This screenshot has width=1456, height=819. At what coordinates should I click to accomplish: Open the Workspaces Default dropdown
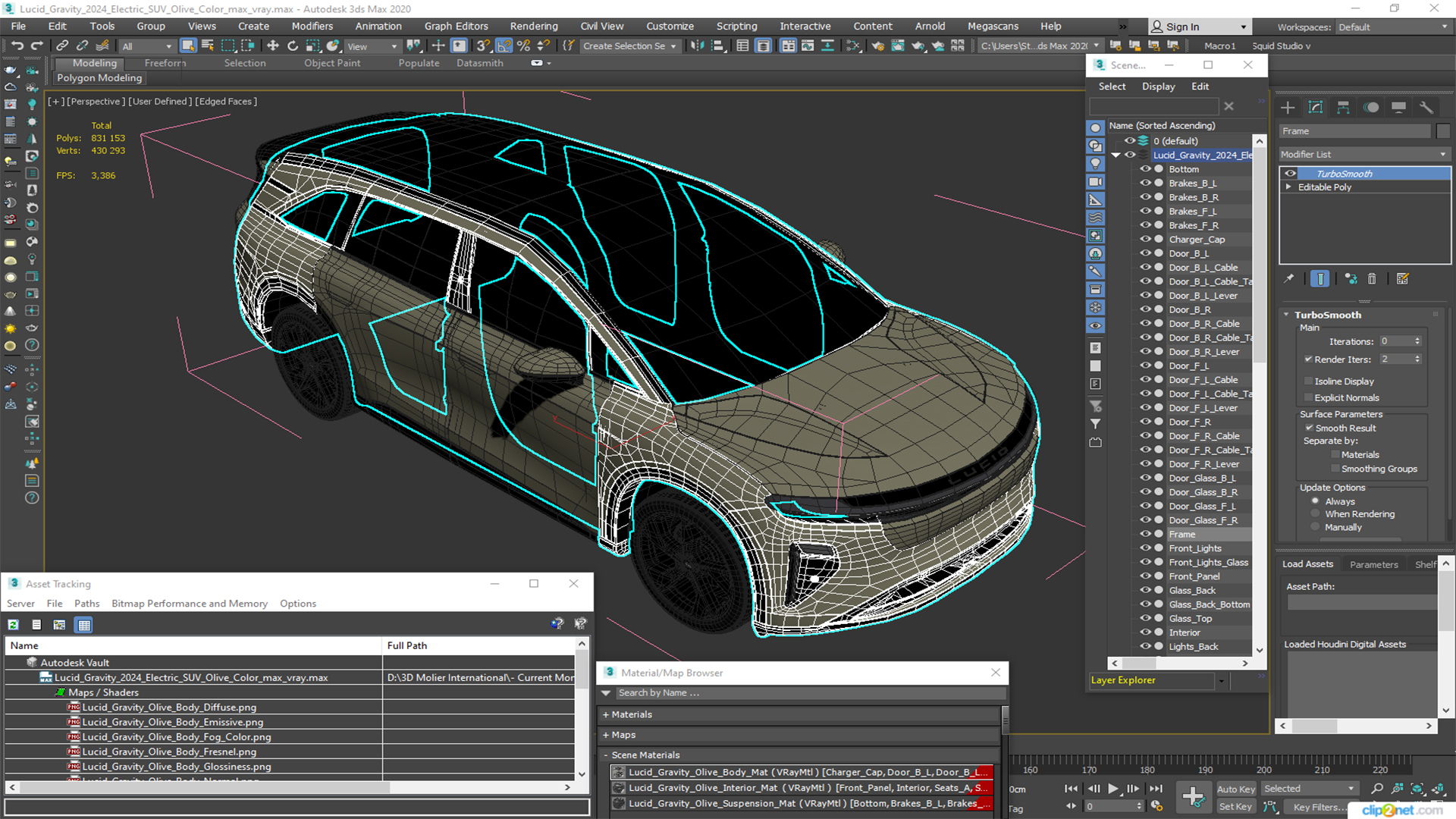[1393, 27]
